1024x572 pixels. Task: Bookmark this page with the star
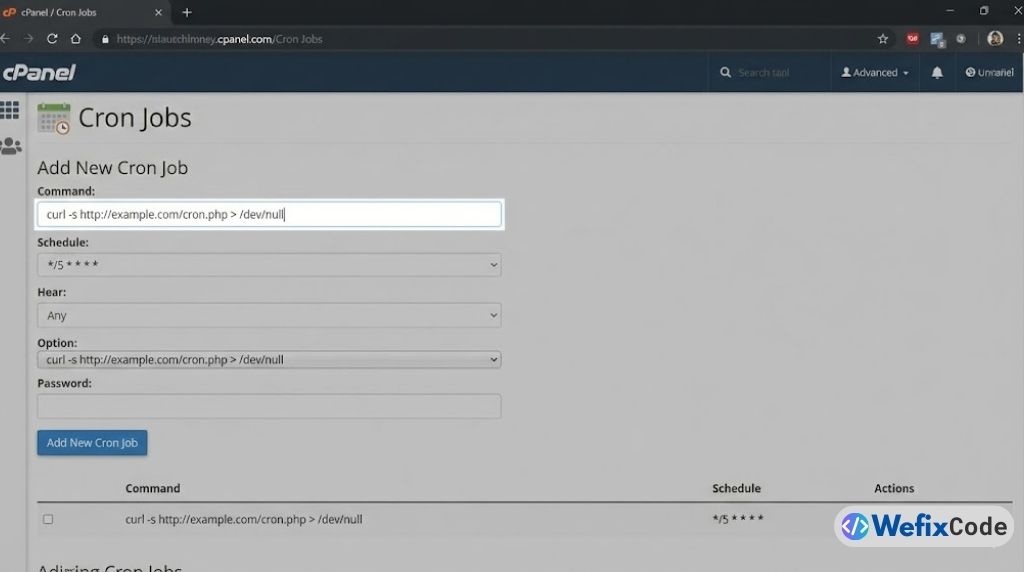(883, 39)
